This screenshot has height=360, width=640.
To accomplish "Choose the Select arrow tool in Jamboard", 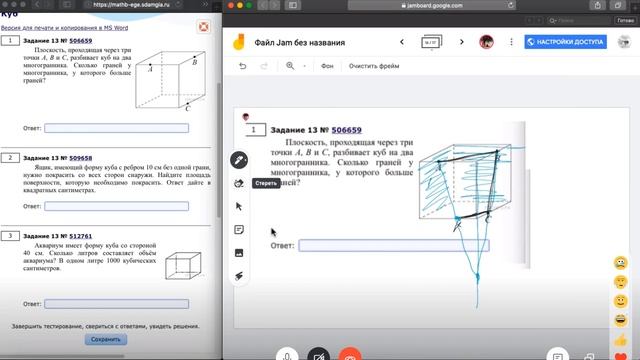I will tap(239, 207).
